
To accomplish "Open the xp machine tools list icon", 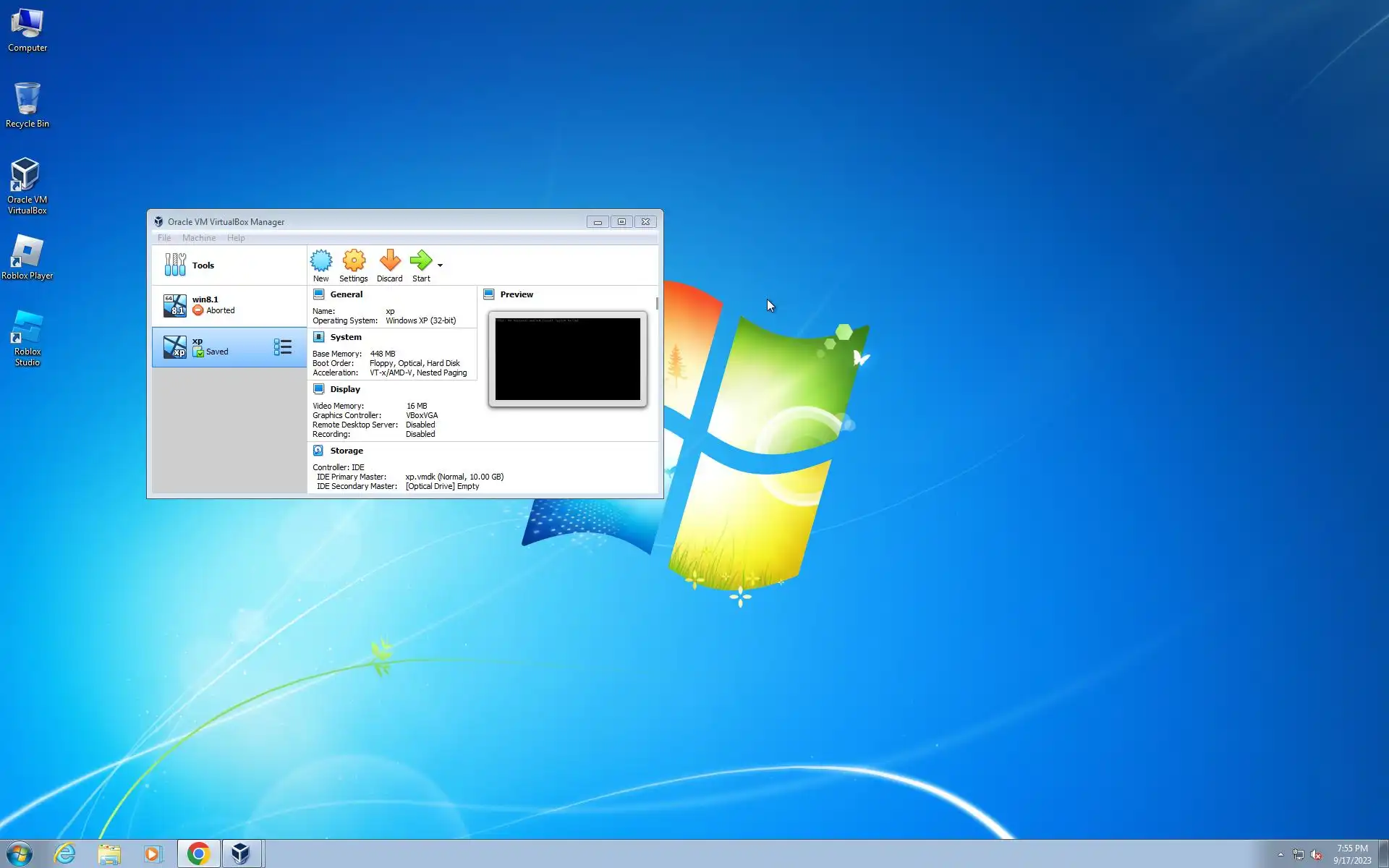I will click(282, 347).
